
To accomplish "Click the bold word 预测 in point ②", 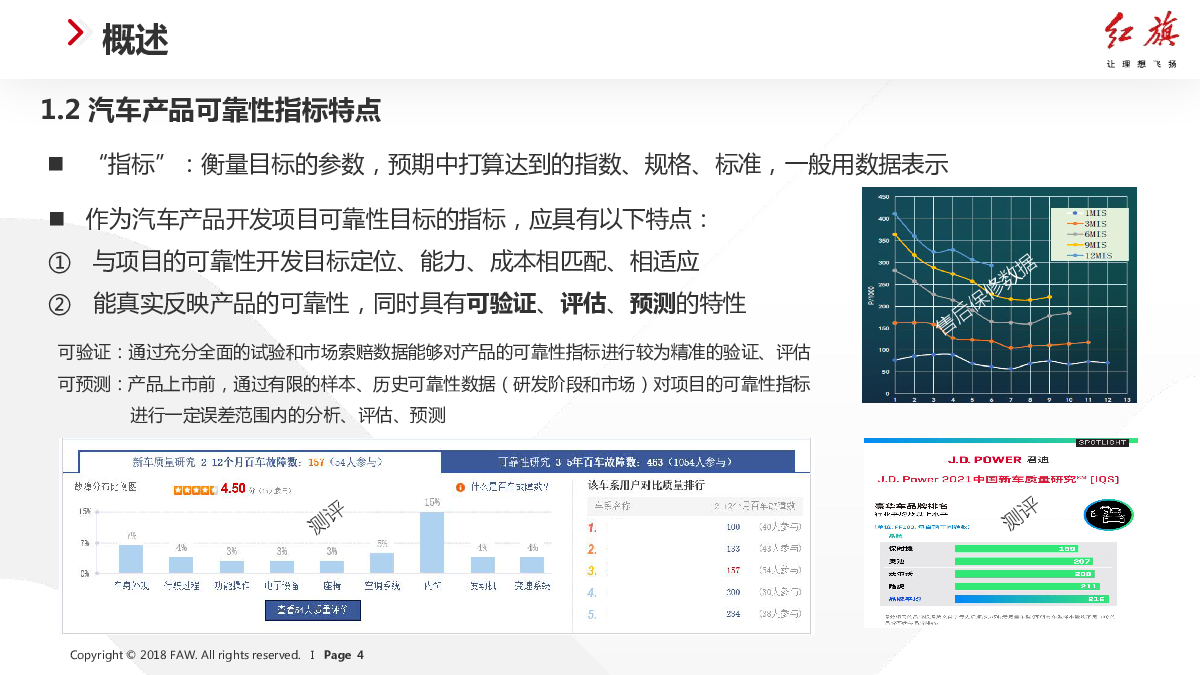I will point(653,303).
